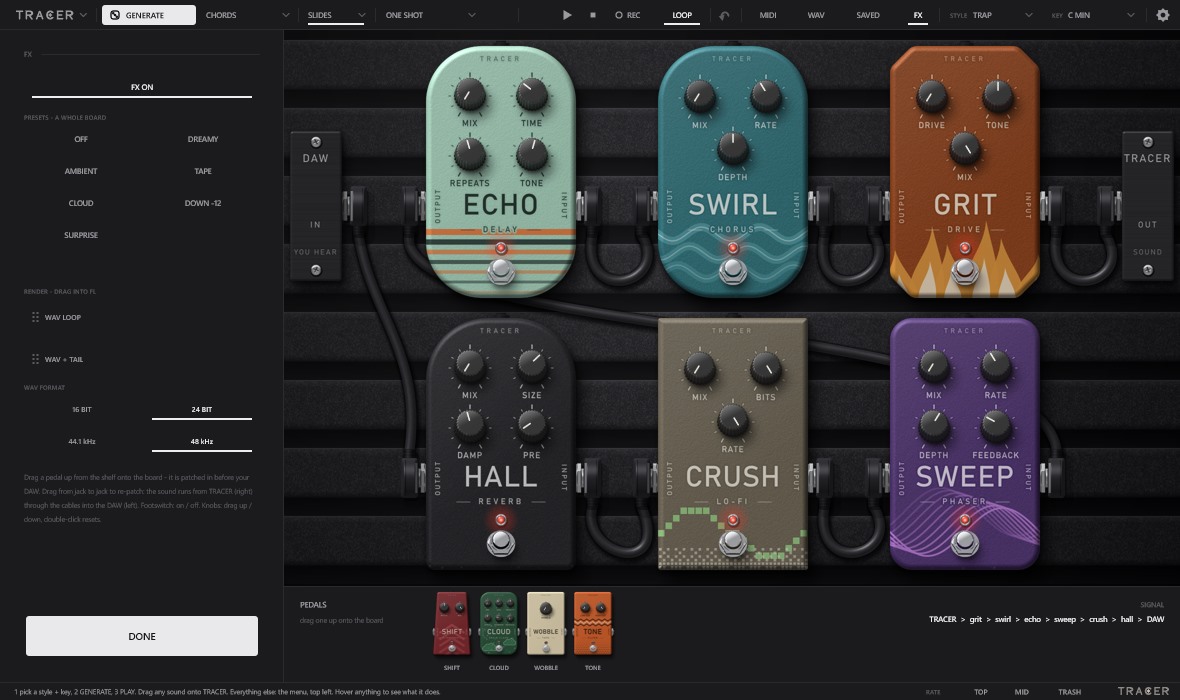Click the ECHO pedal TIME knob
The height and width of the screenshot is (700, 1180).
tap(531, 96)
